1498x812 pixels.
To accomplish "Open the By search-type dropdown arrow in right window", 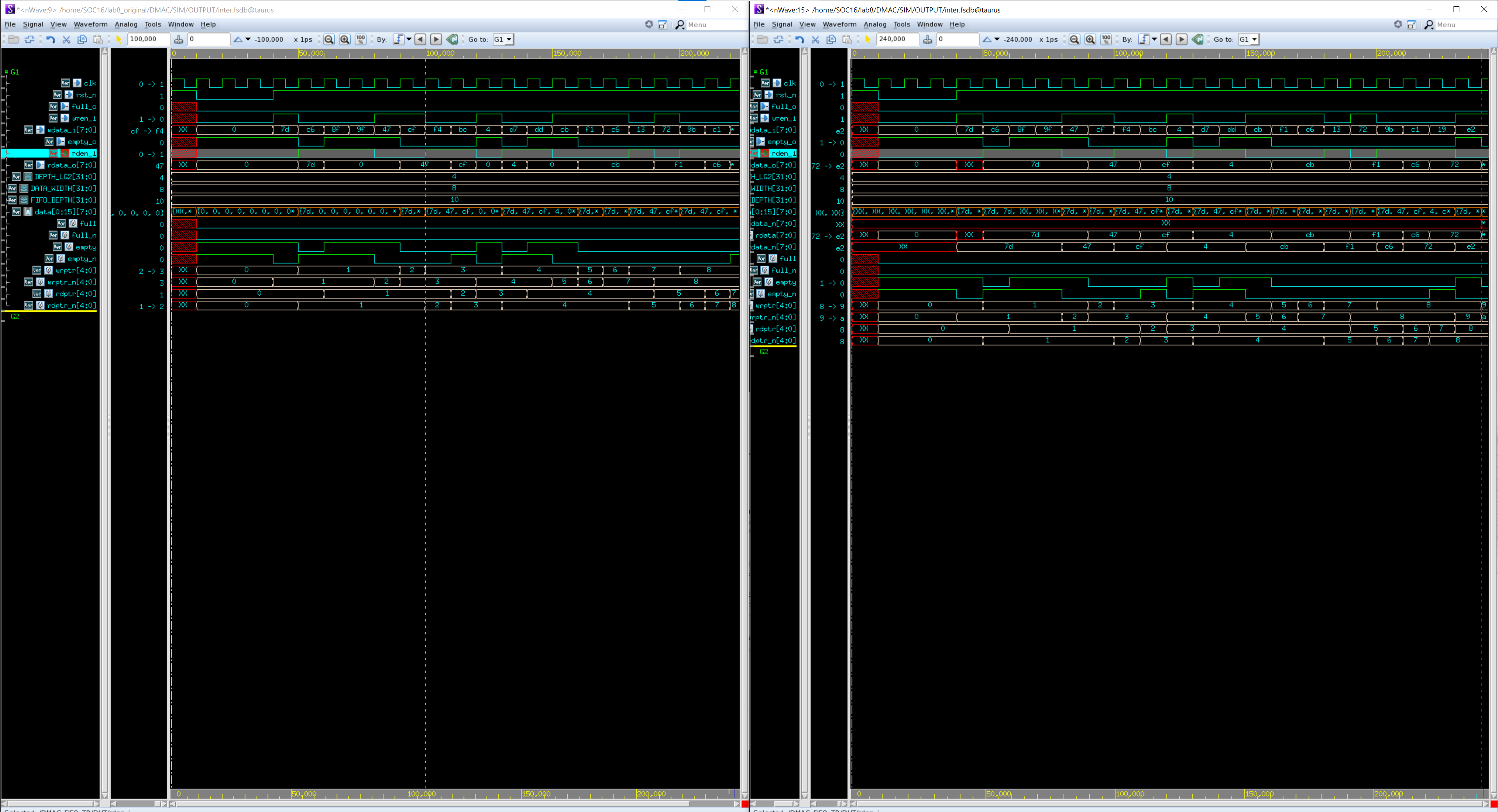I will (x=1154, y=39).
